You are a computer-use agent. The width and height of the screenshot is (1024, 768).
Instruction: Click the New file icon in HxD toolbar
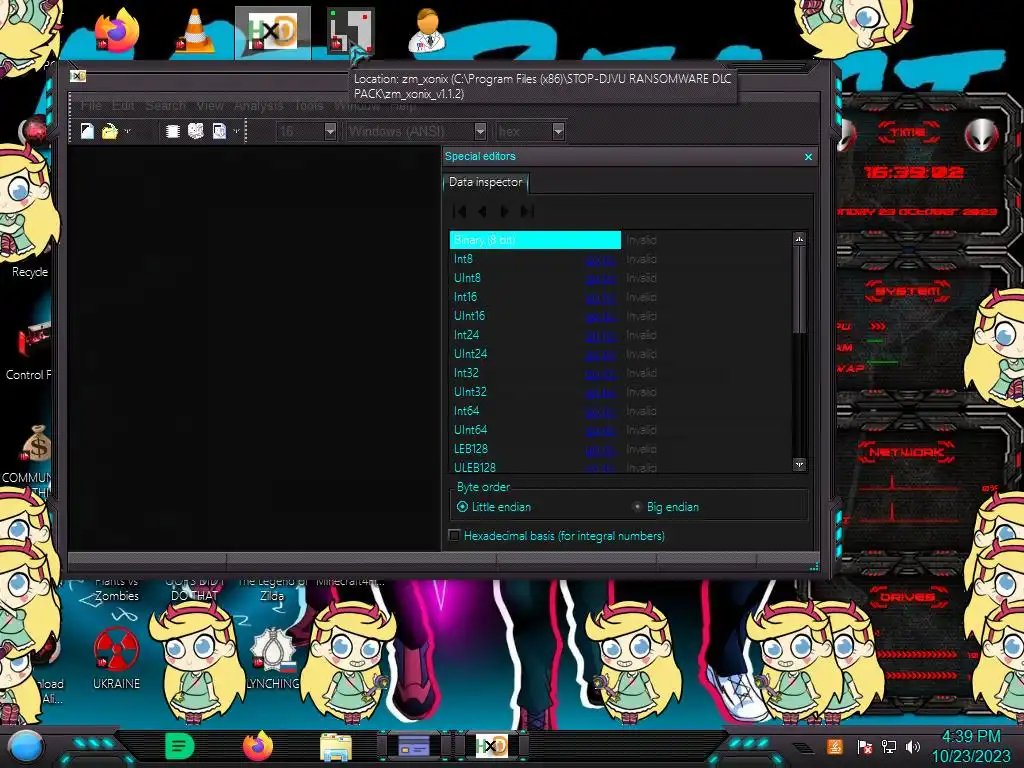click(87, 131)
